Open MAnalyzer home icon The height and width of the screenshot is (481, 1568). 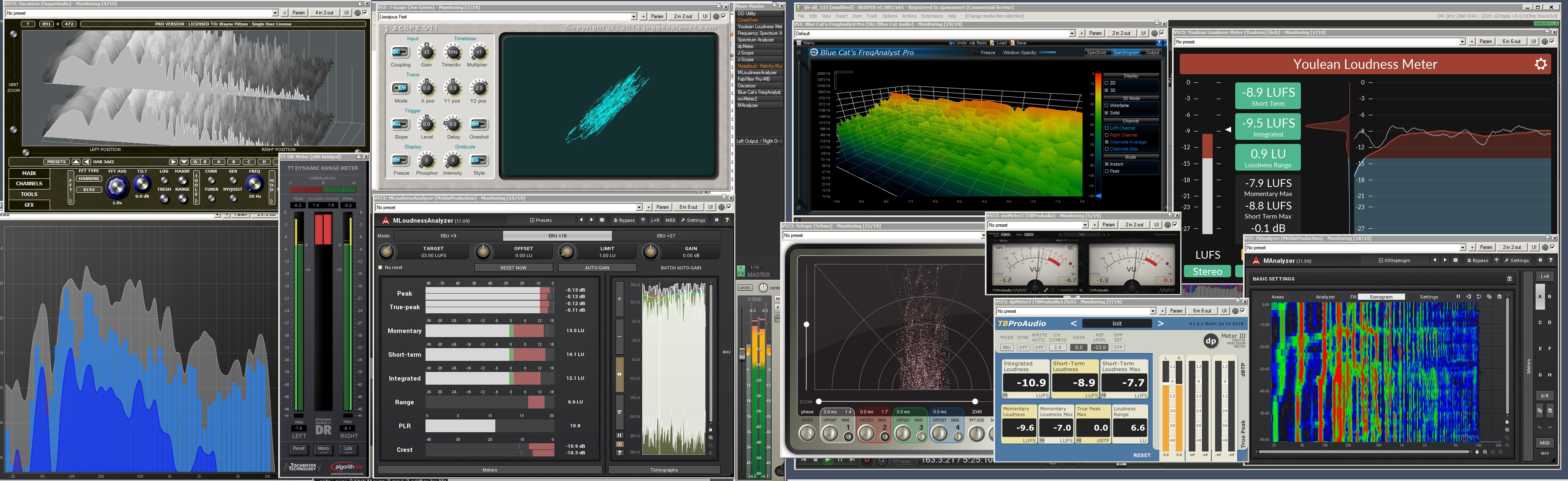click(x=1540, y=260)
